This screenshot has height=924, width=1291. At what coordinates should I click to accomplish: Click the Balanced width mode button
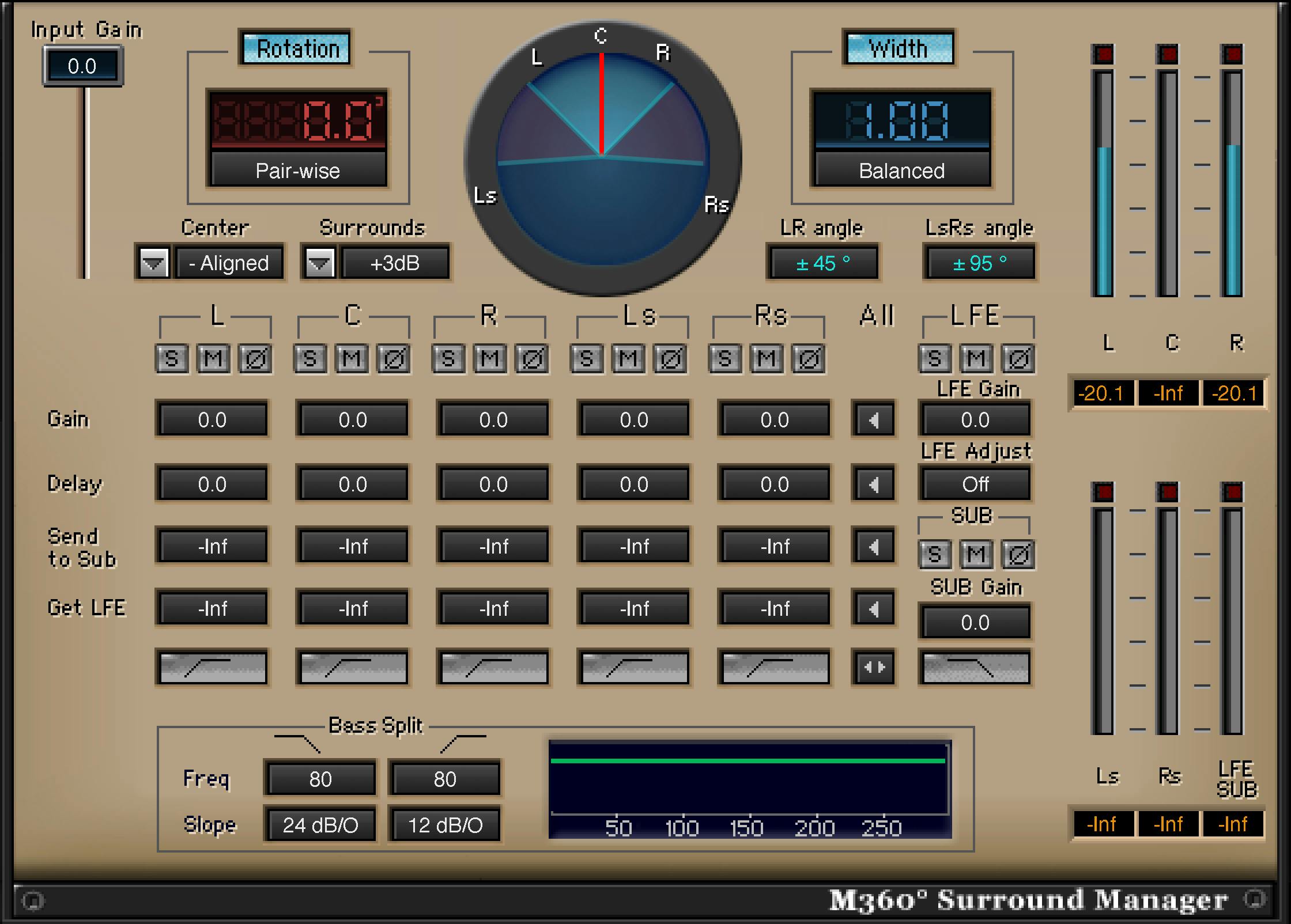[901, 171]
